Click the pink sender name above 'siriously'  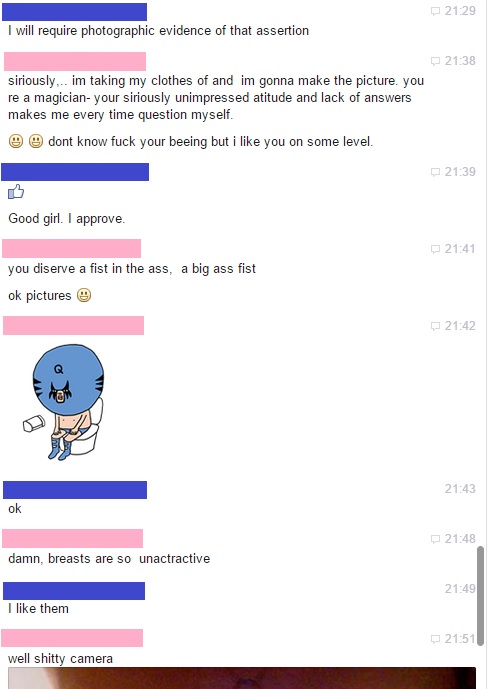tap(75, 62)
